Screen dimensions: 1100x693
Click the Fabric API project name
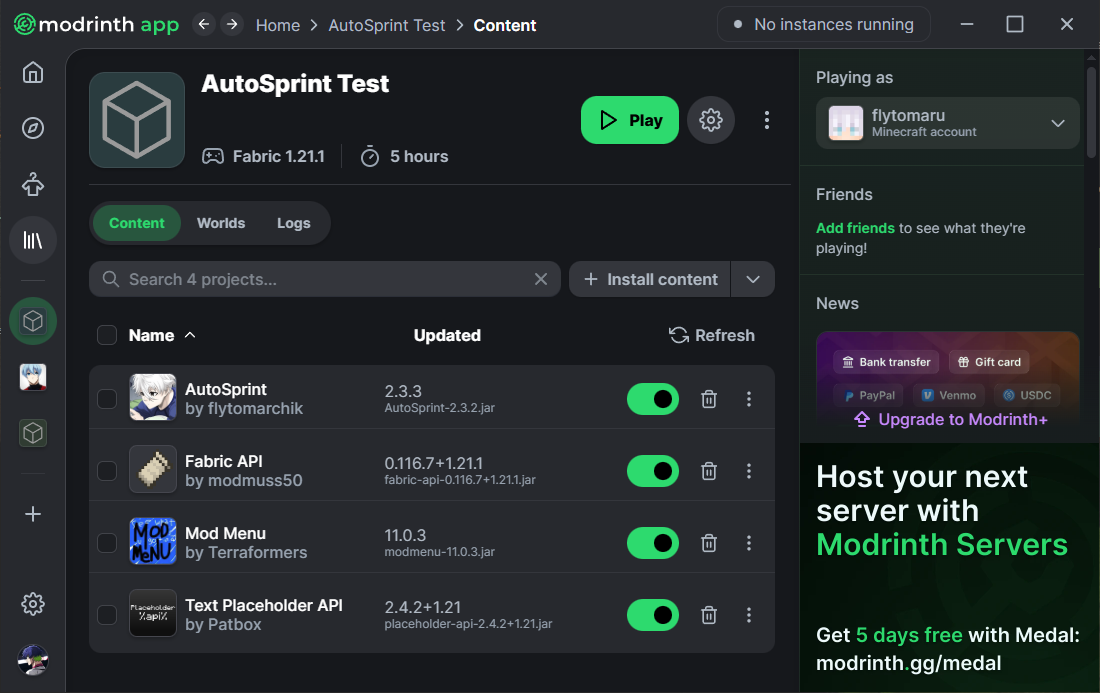[224, 461]
